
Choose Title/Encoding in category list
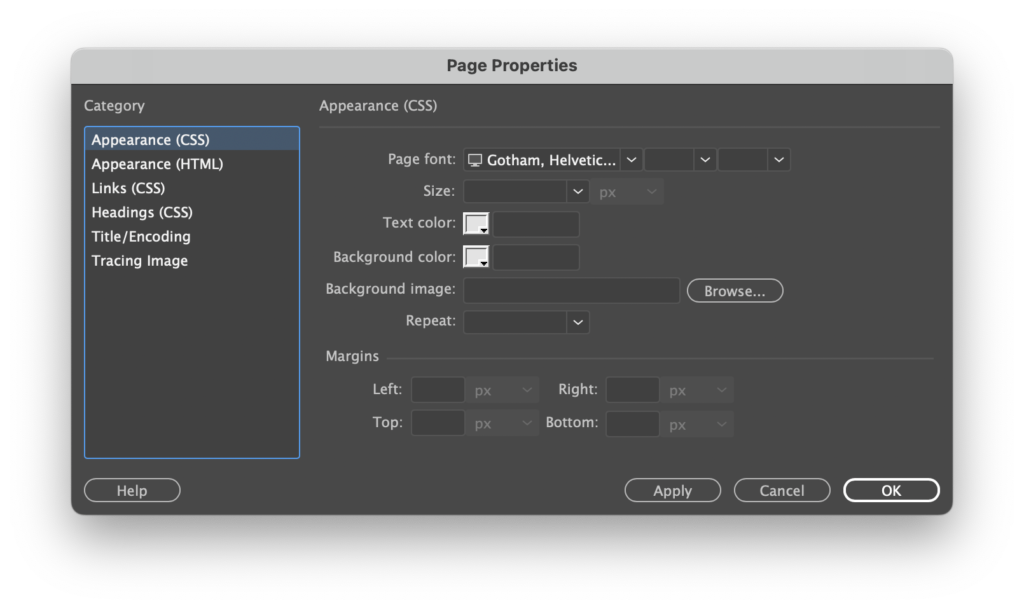click(x=141, y=237)
